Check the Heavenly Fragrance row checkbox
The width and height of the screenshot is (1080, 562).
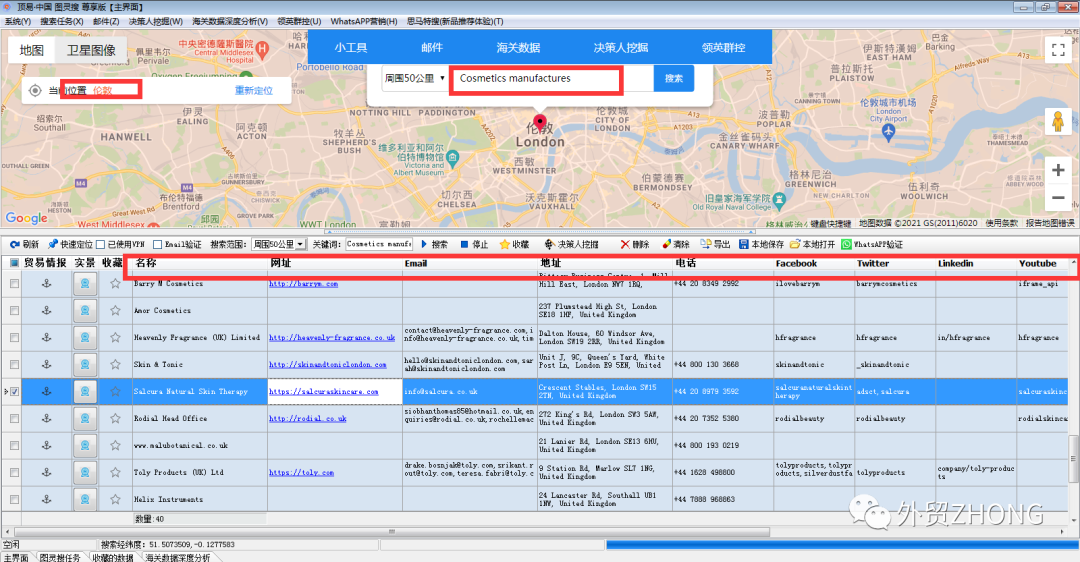[14, 337]
